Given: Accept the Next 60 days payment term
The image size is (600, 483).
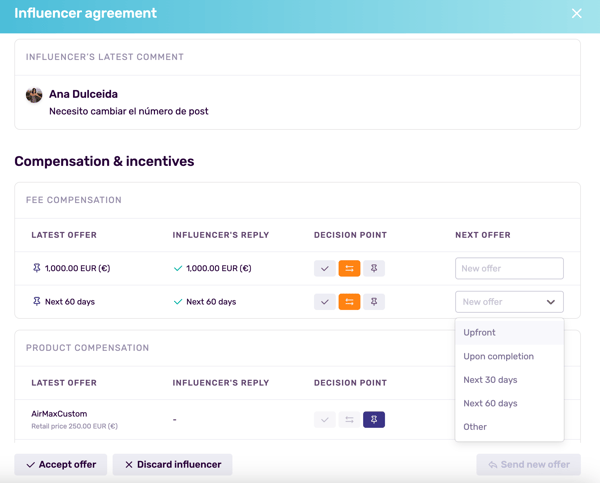Looking at the screenshot, I should pyautogui.click(x=325, y=301).
